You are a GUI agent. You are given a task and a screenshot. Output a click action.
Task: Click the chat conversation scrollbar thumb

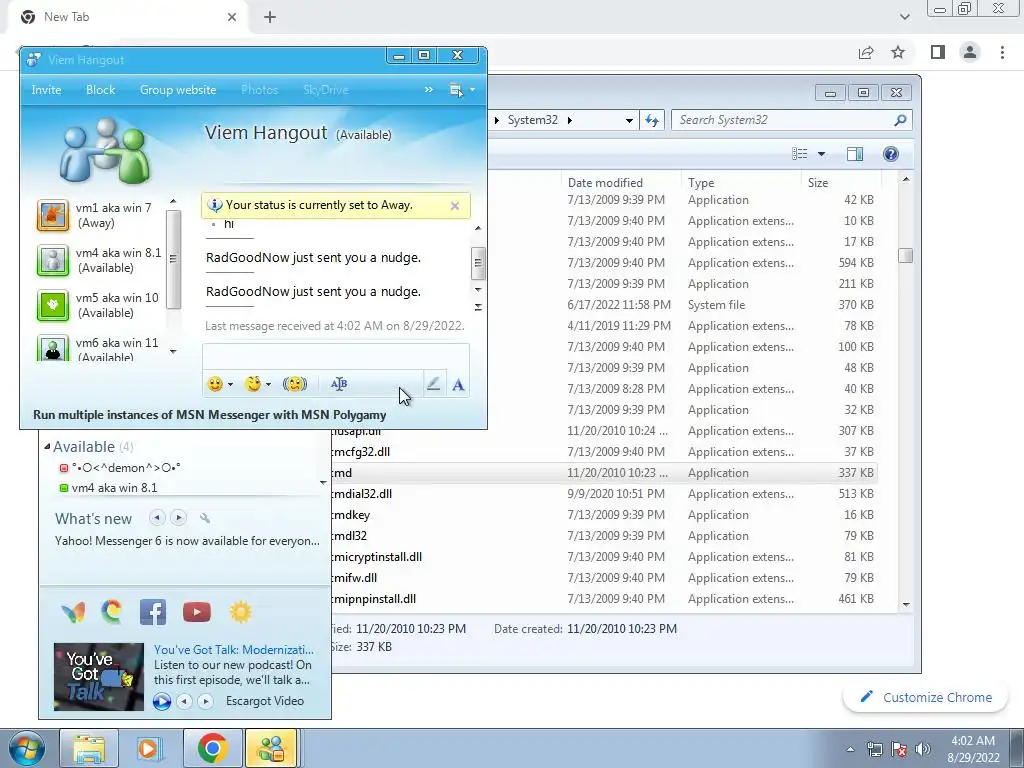(x=478, y=263)
